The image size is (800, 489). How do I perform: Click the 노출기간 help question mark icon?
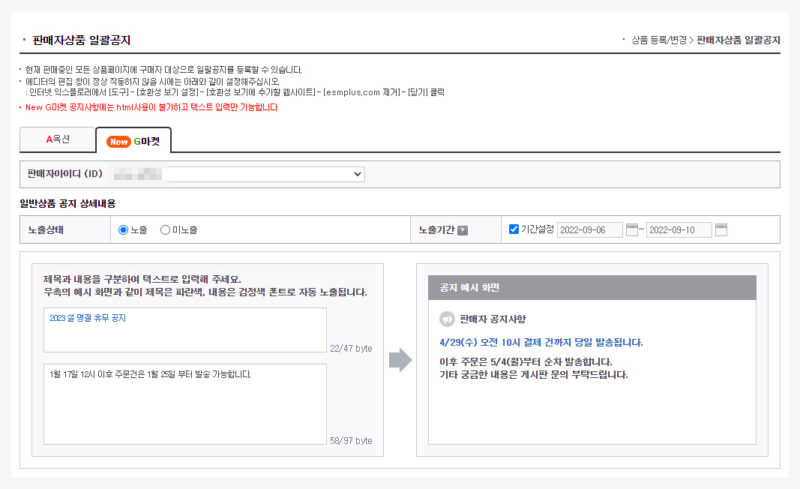pyautogui.click(x=463, y=230)
